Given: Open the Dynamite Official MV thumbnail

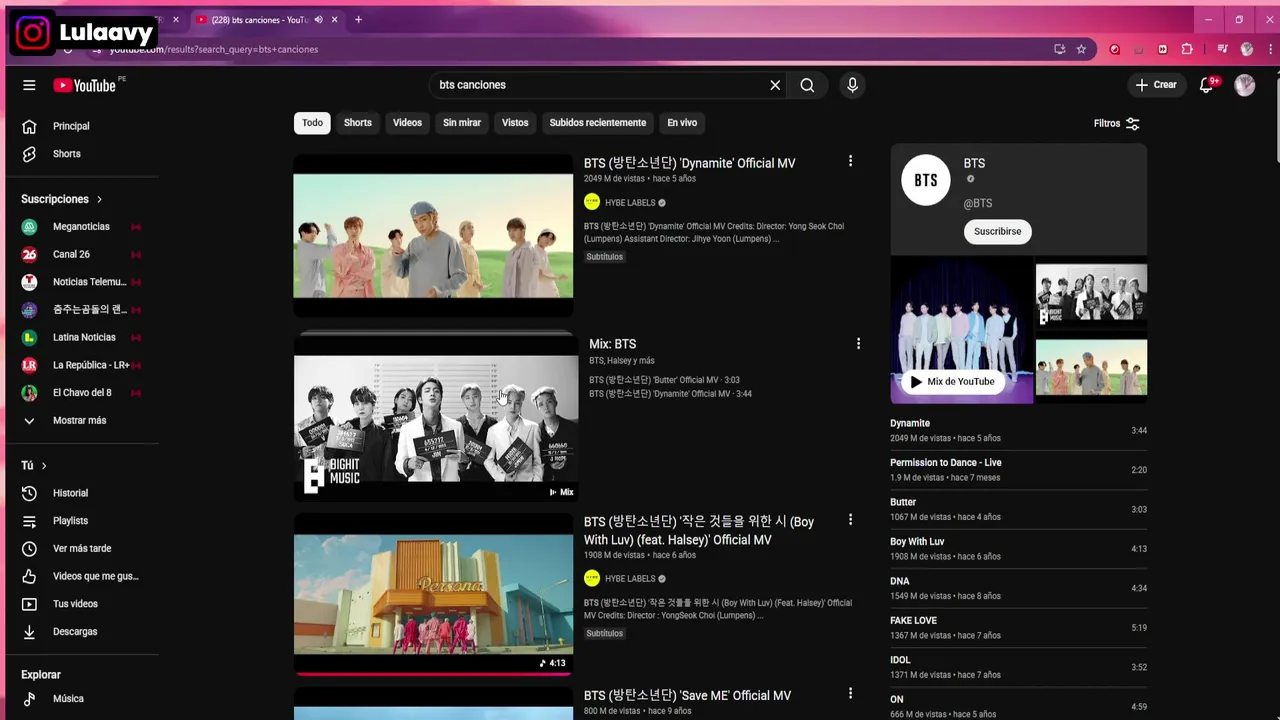Looking at the screenshot, I should [433, 235].
